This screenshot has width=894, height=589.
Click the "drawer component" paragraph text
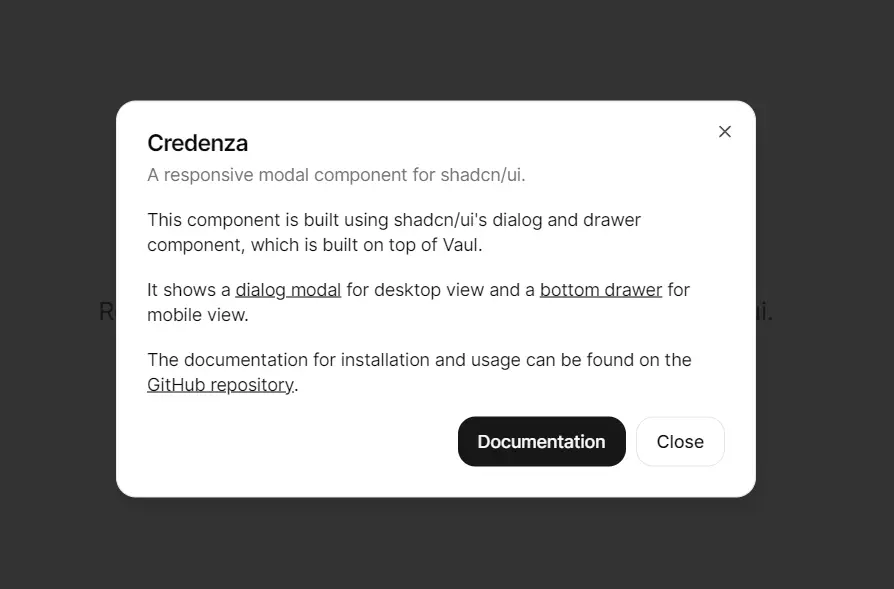coord(190,244)
